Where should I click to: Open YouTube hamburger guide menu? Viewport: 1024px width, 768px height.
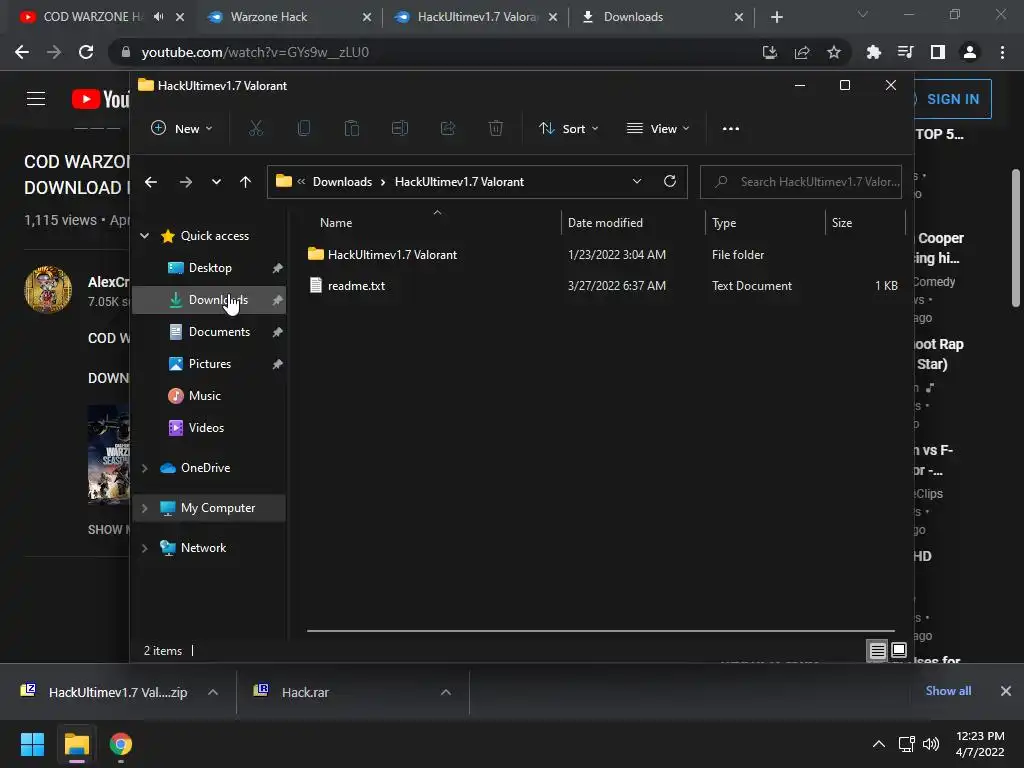[36, 99]
